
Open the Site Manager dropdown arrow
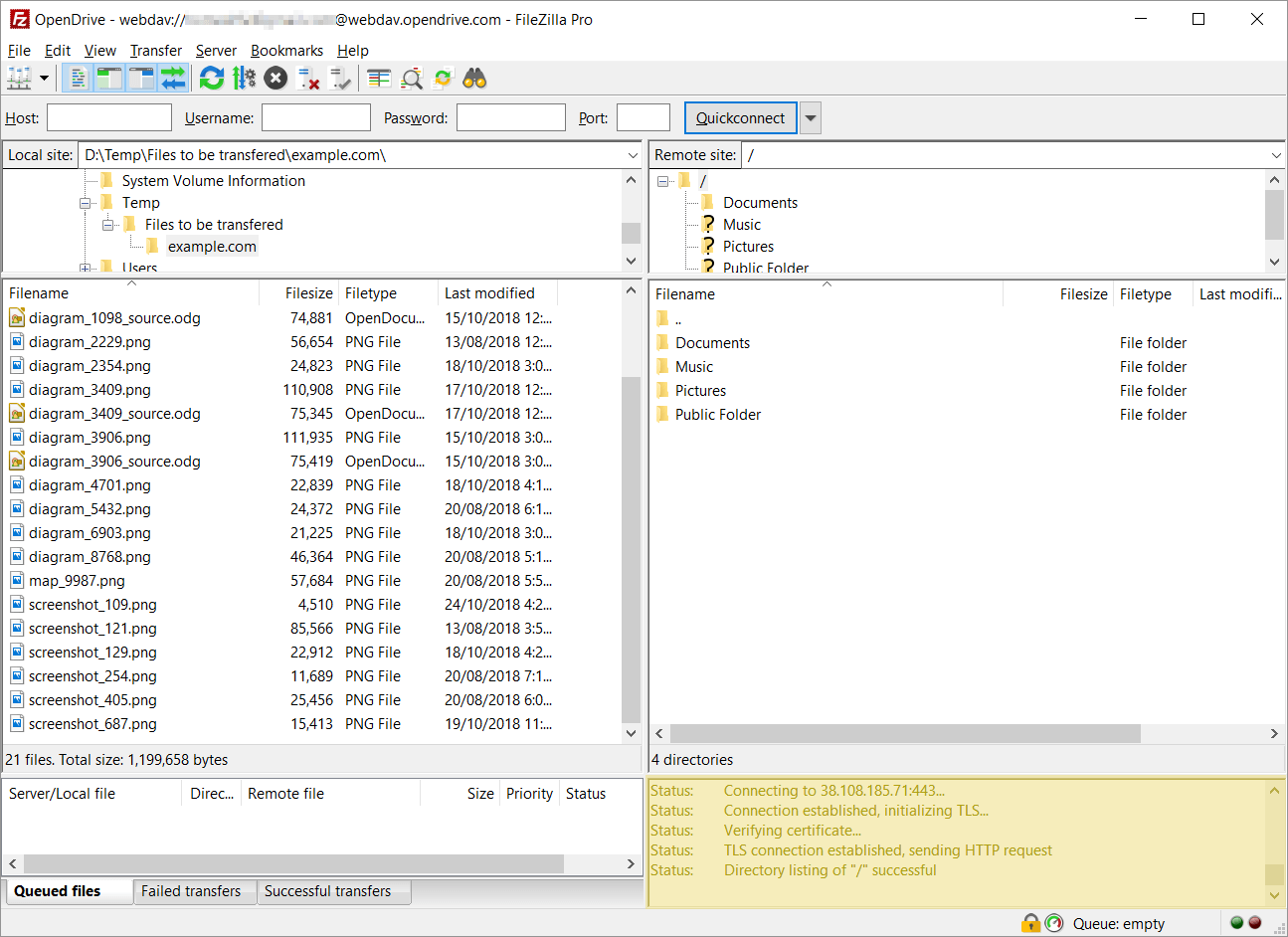(x=44, y=78)
